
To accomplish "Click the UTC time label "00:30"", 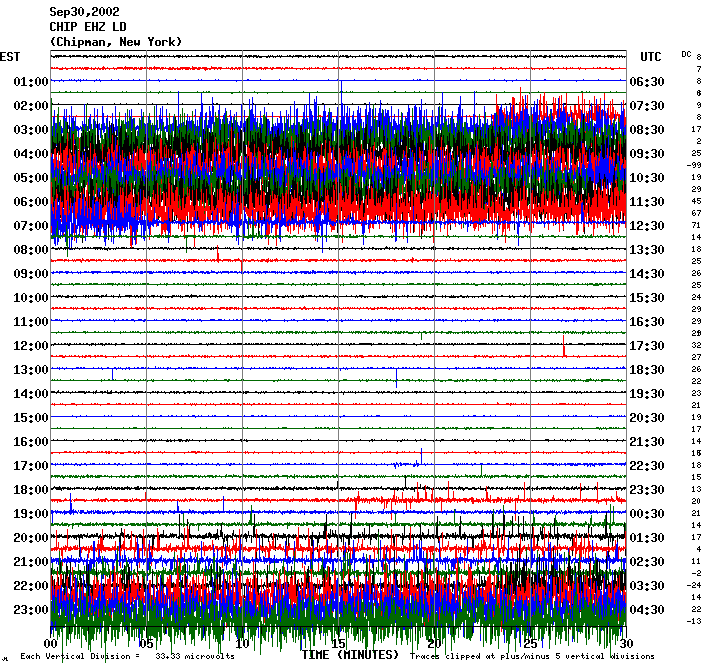I will pyautogui.click(x=647, y=514).
